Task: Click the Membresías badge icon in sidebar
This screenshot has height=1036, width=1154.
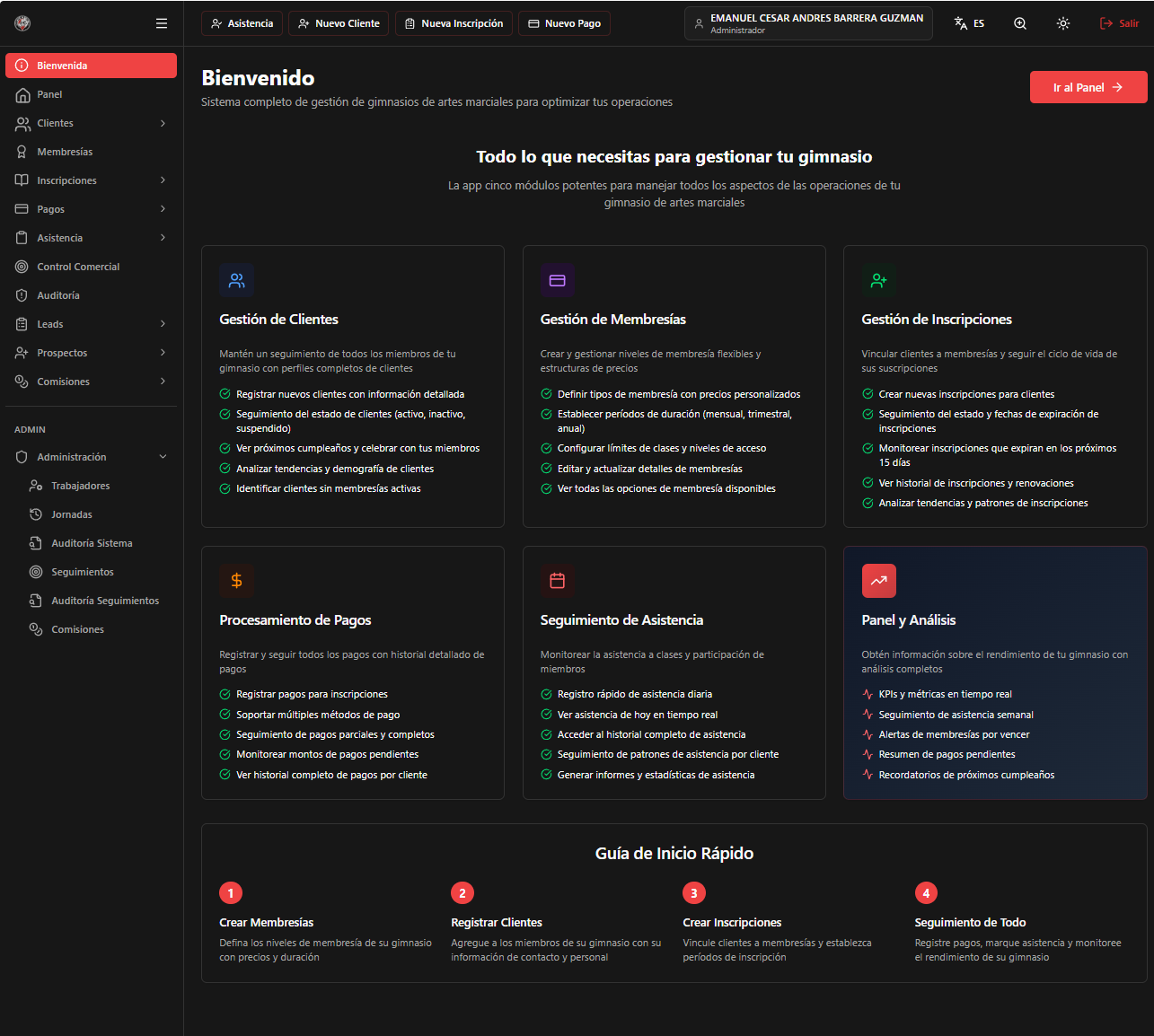Action: coord(22,152)
